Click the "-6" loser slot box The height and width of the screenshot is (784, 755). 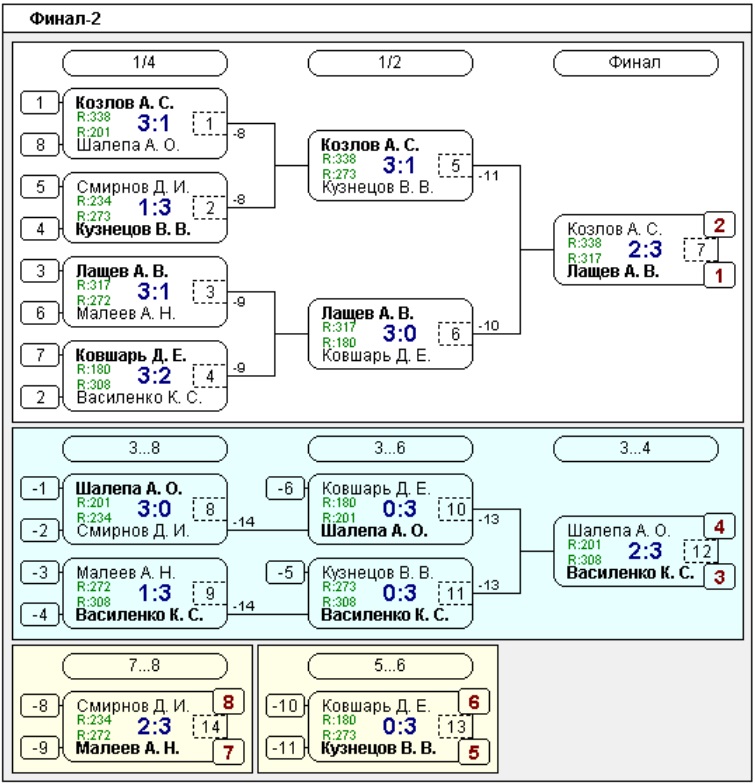point(285,488)
